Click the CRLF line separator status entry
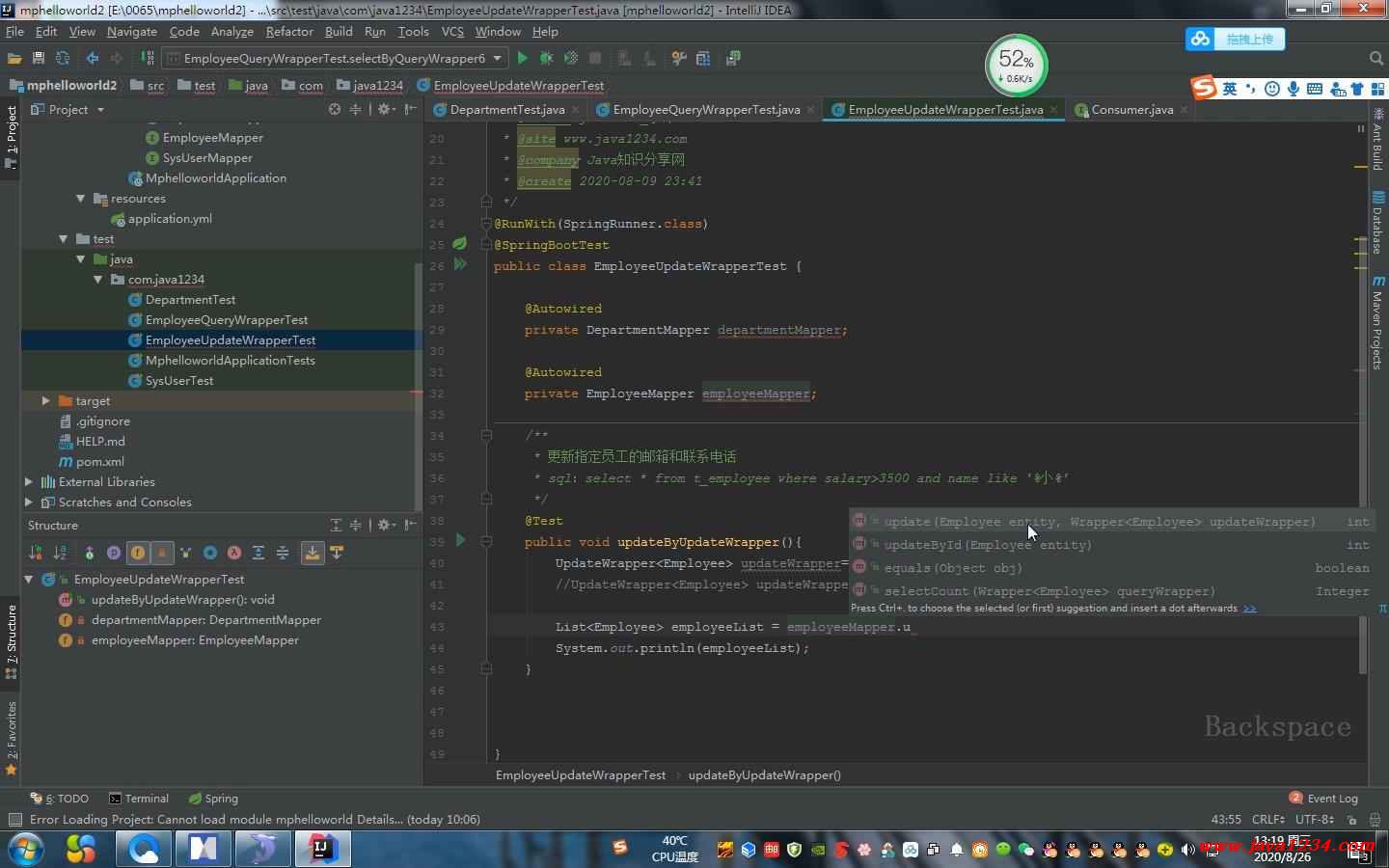The height and width of the screenshot is (868, 1389). [1267, 820]
